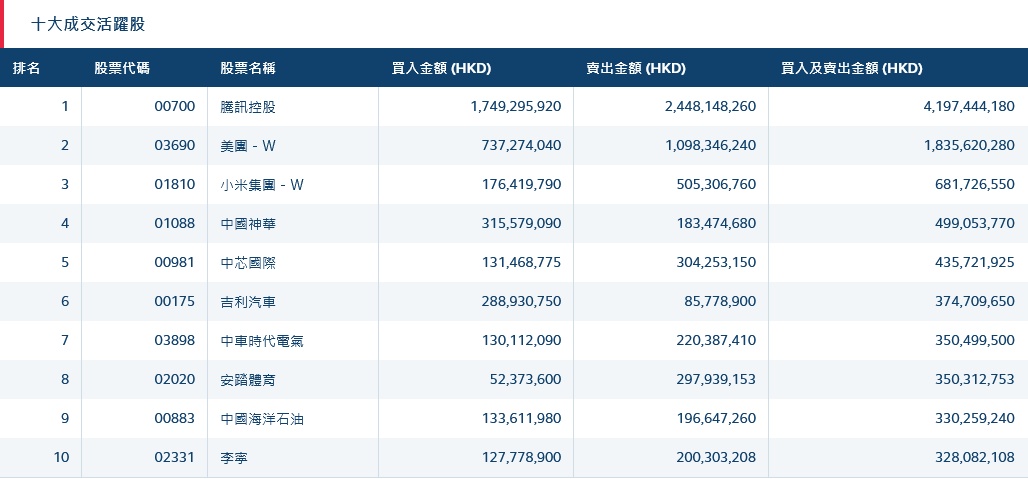This screenshot has width=1028, height=479.
Task: Select stock name 吉利汽車
Action: [x=248, y=302]
